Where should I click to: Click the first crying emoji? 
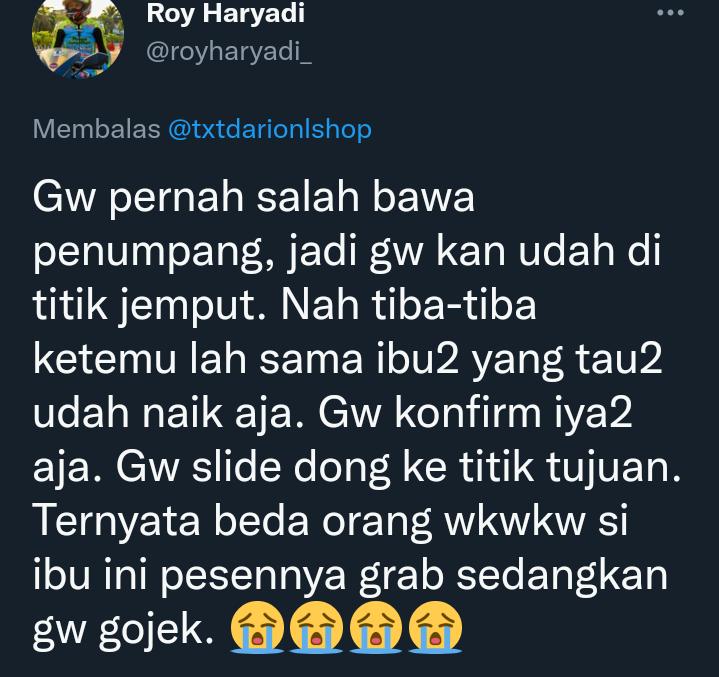[257, 627]
